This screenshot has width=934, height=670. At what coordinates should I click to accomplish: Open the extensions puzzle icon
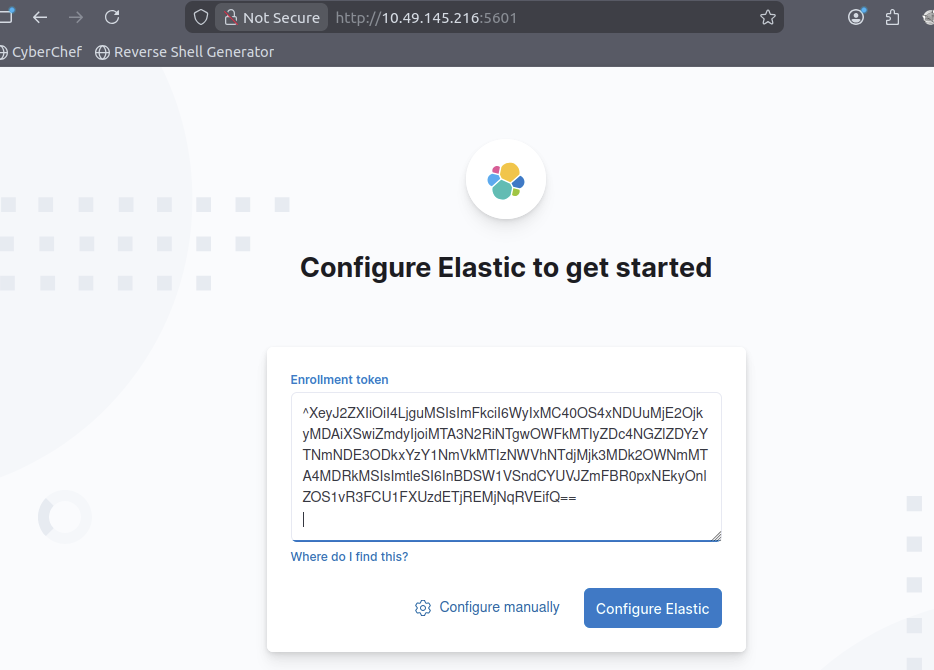pyautogui.click(x=893, y=17)
